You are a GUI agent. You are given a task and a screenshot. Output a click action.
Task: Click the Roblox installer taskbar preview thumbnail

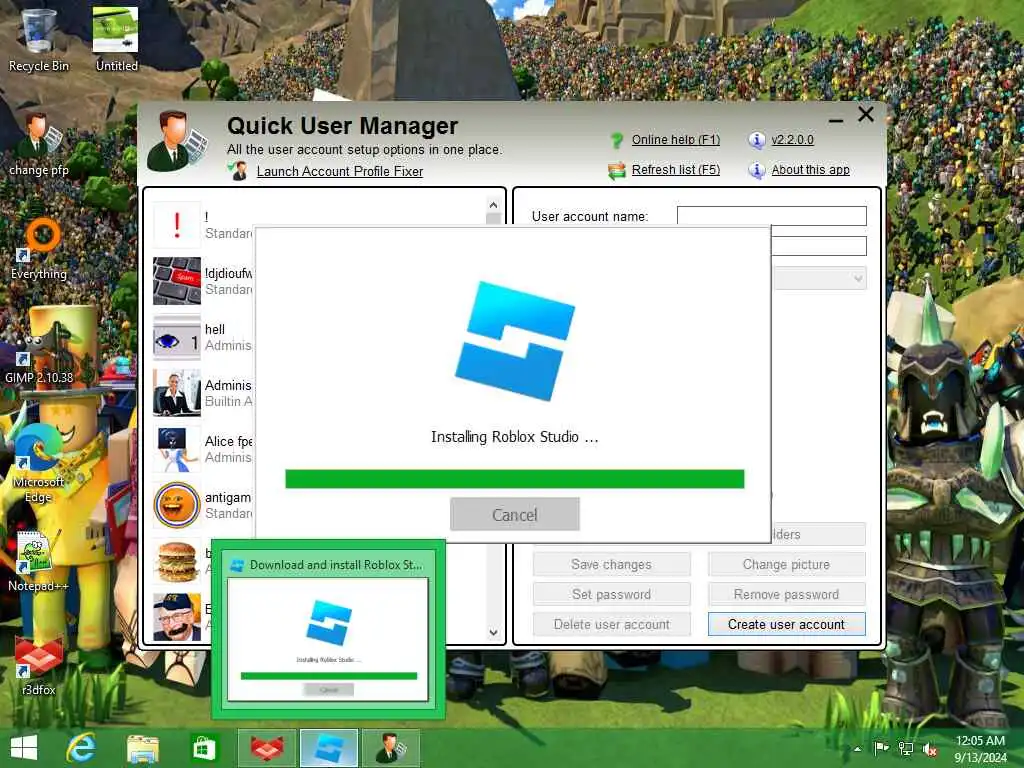[x=328, y=630]
